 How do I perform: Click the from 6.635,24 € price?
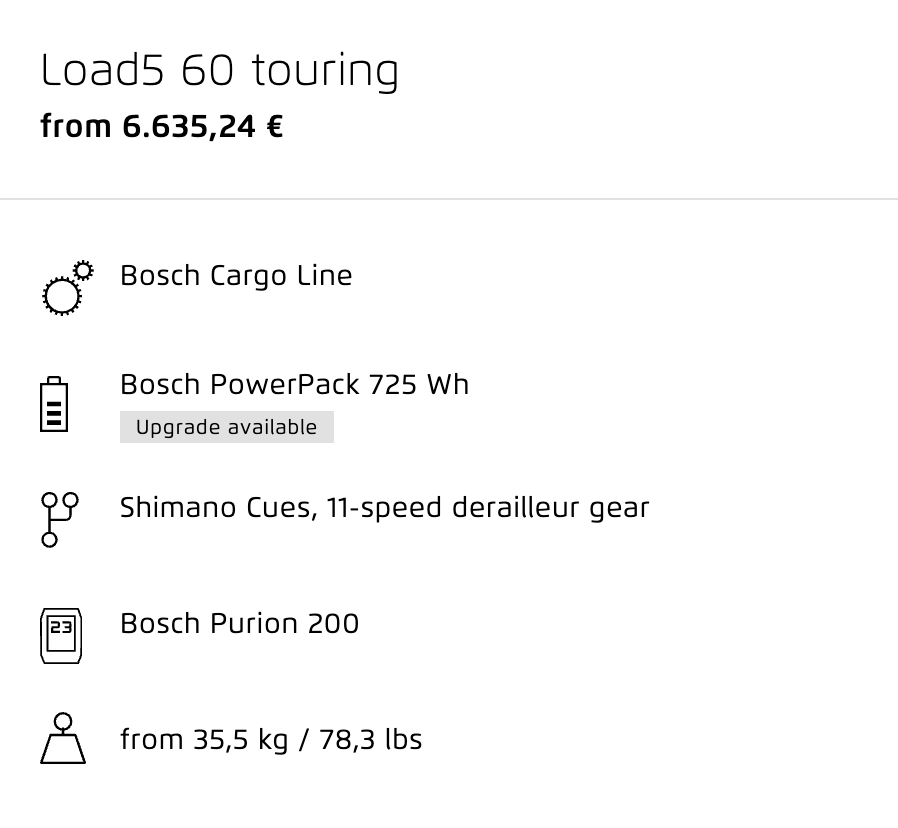click(162, 126)
